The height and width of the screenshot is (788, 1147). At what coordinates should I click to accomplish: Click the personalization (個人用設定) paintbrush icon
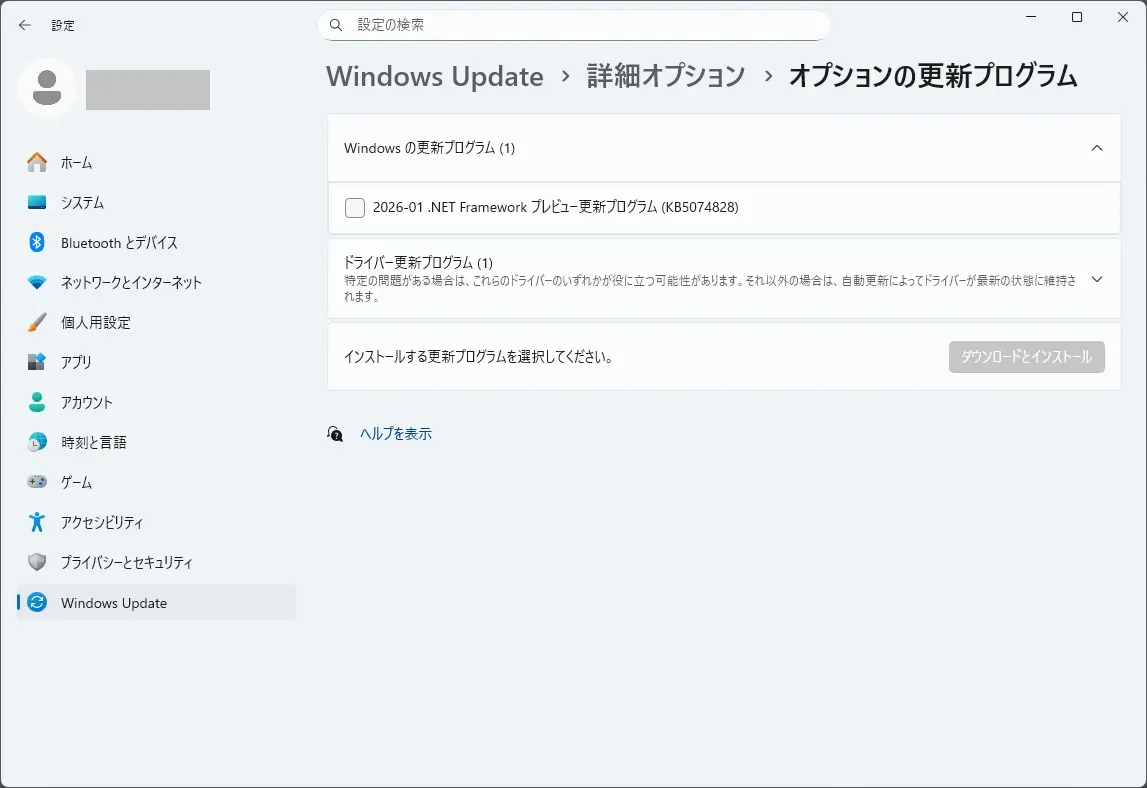[x=37, y=322]
